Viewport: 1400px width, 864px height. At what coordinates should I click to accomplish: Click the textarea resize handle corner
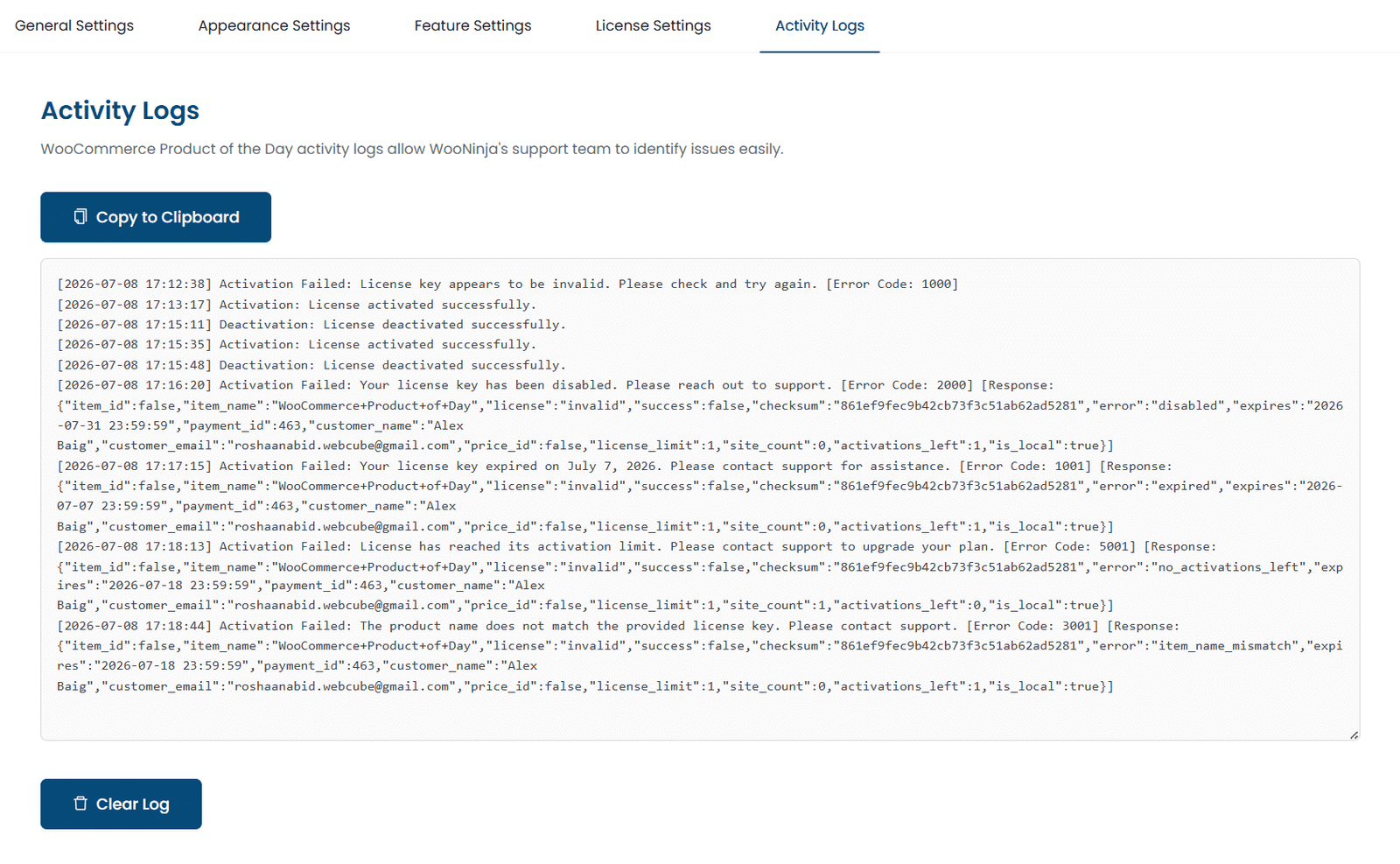pyautogui.click(x=1354, y=734)
